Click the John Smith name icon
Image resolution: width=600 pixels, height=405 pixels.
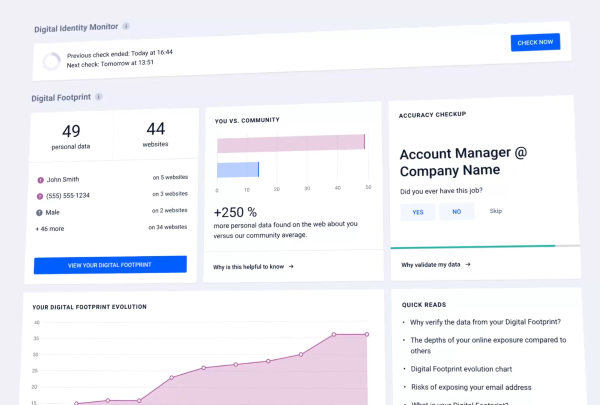coord(40,180)
